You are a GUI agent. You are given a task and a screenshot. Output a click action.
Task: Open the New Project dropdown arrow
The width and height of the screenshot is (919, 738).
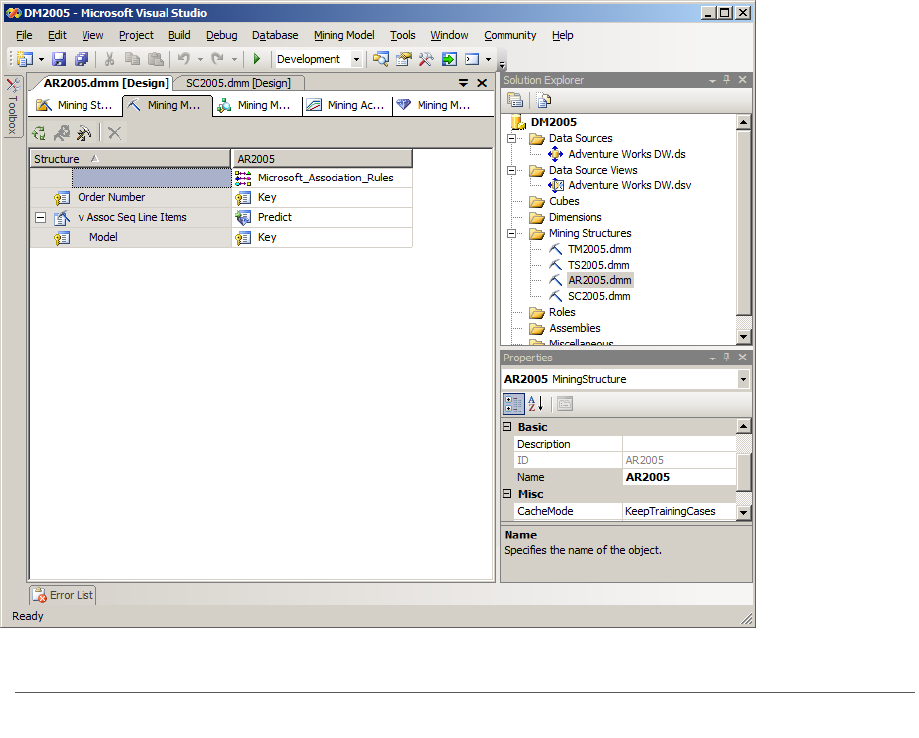(x=41, y=59)
